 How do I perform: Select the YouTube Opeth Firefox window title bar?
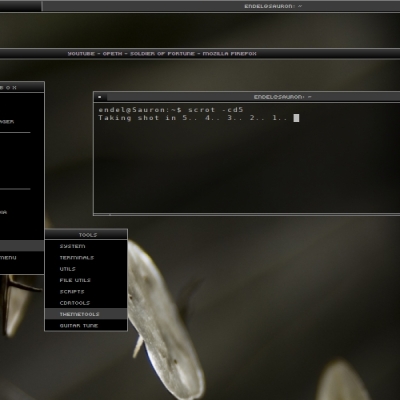pos(200,54)
